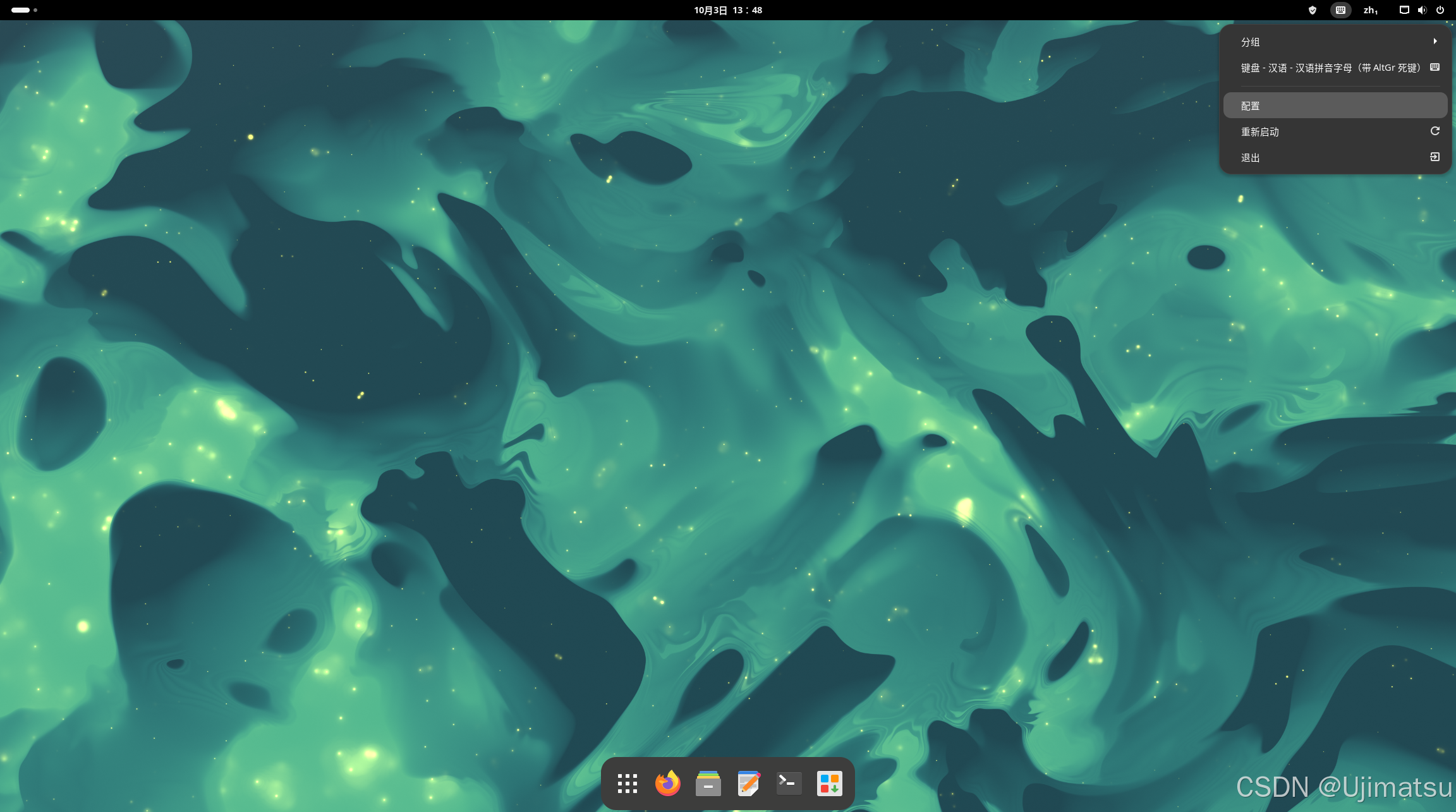The height and width of the screenshot is (812, 1456).
Task: Open Firefox from the dock
Action: (x=667, y=784)
